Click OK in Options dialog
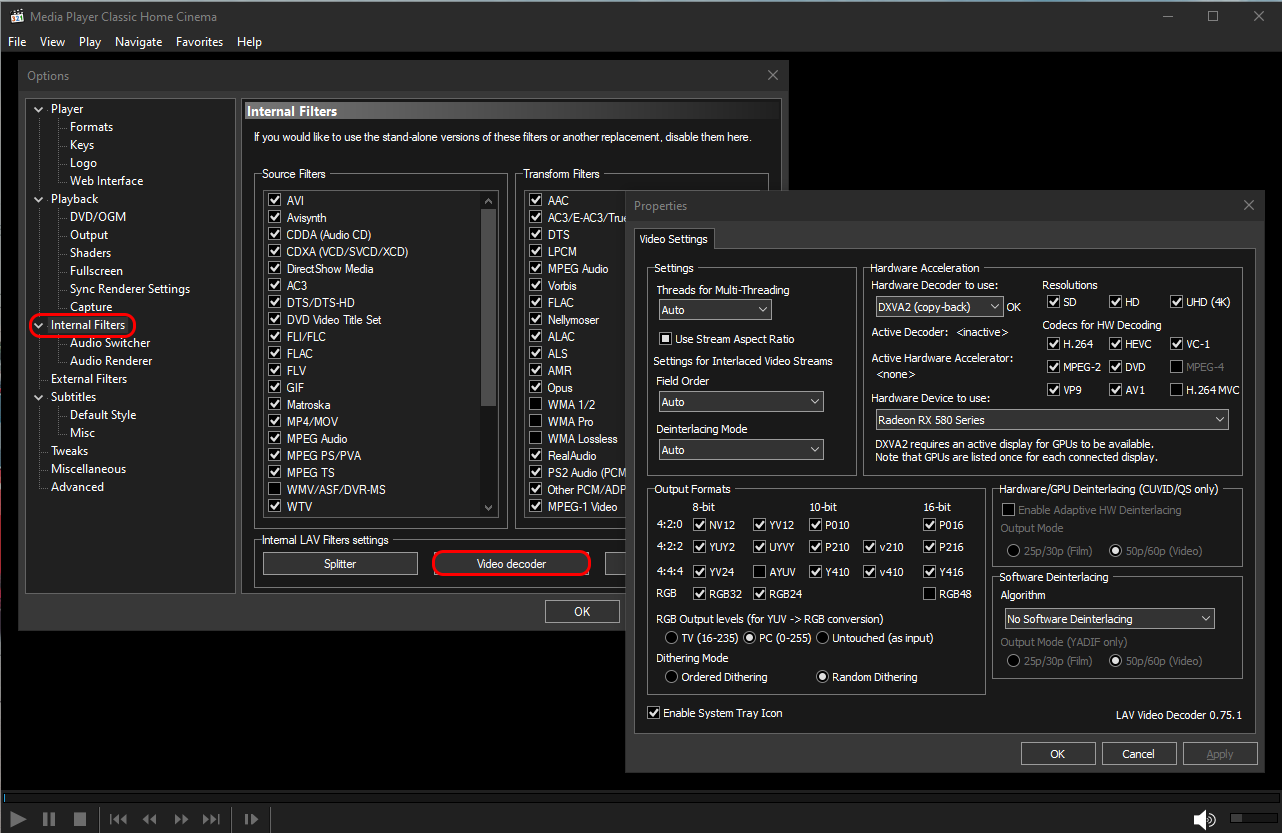Screen dimensions: 1282x833 [582, 611]
